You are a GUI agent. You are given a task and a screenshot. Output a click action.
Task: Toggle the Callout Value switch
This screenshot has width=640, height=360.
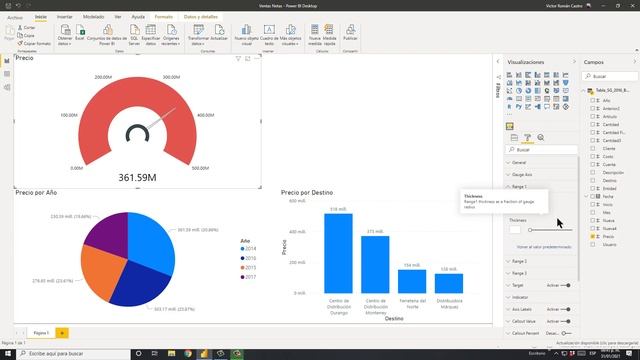point(566,321)
